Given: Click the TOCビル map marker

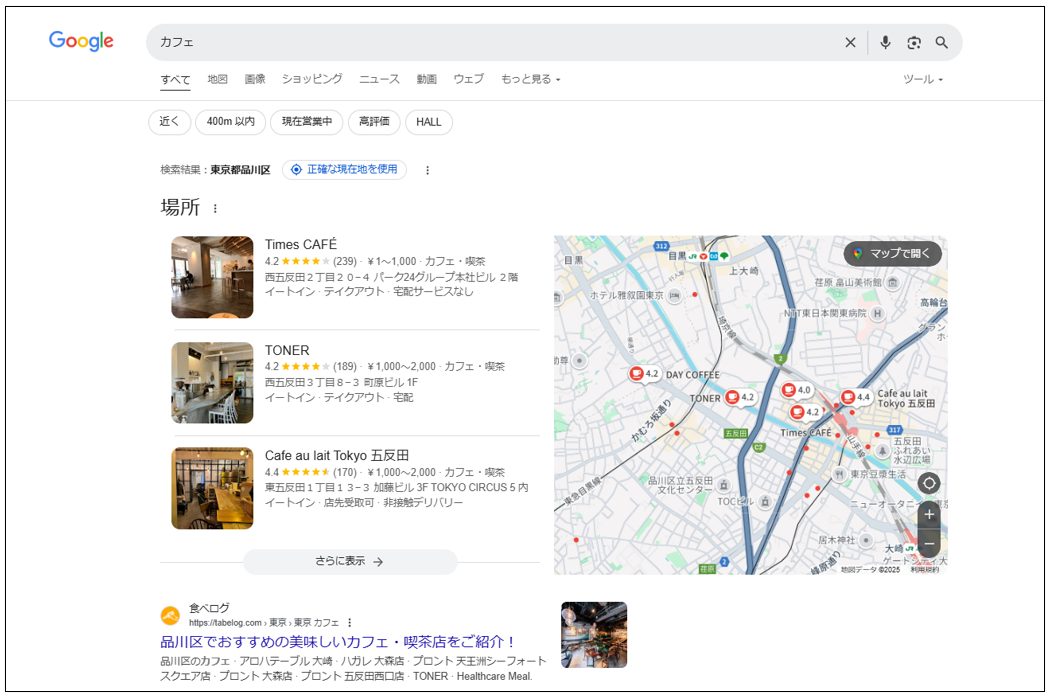Looking at the screenshot, I should pos(765,501).
